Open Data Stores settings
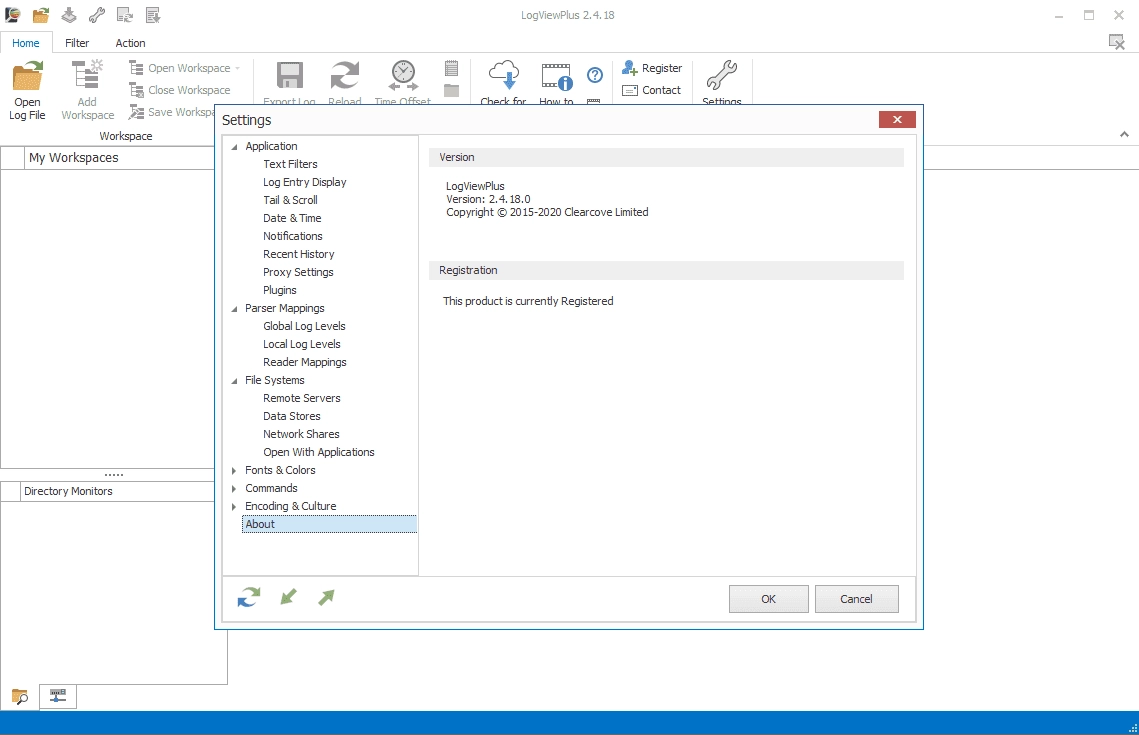Viewport: 1139px width, 735px height. point(291,416)
